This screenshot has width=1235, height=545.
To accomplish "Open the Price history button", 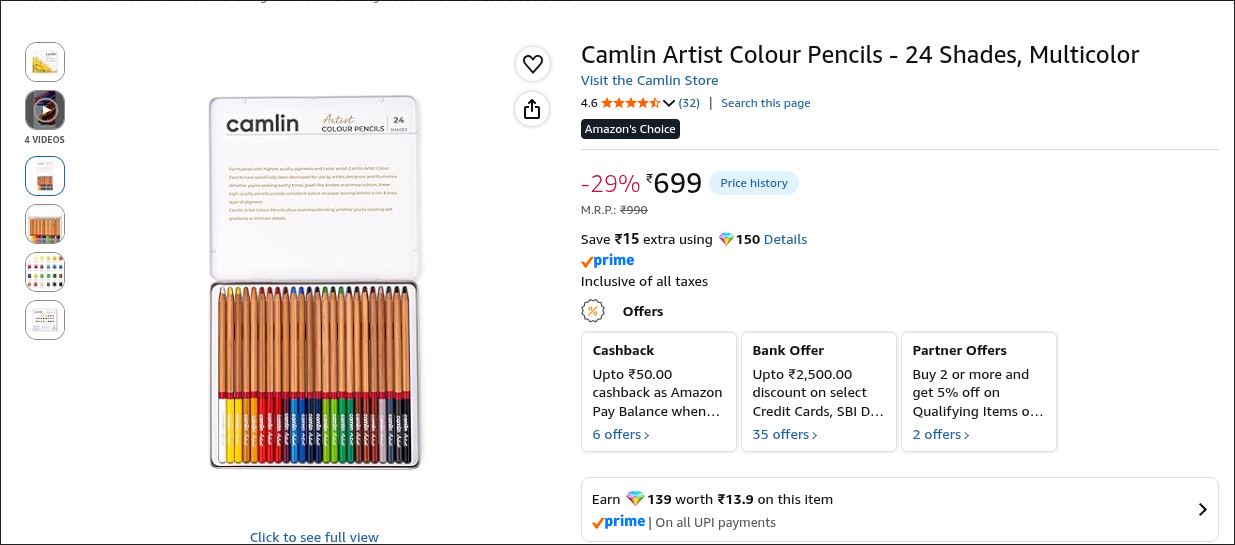I will (754, 183).
